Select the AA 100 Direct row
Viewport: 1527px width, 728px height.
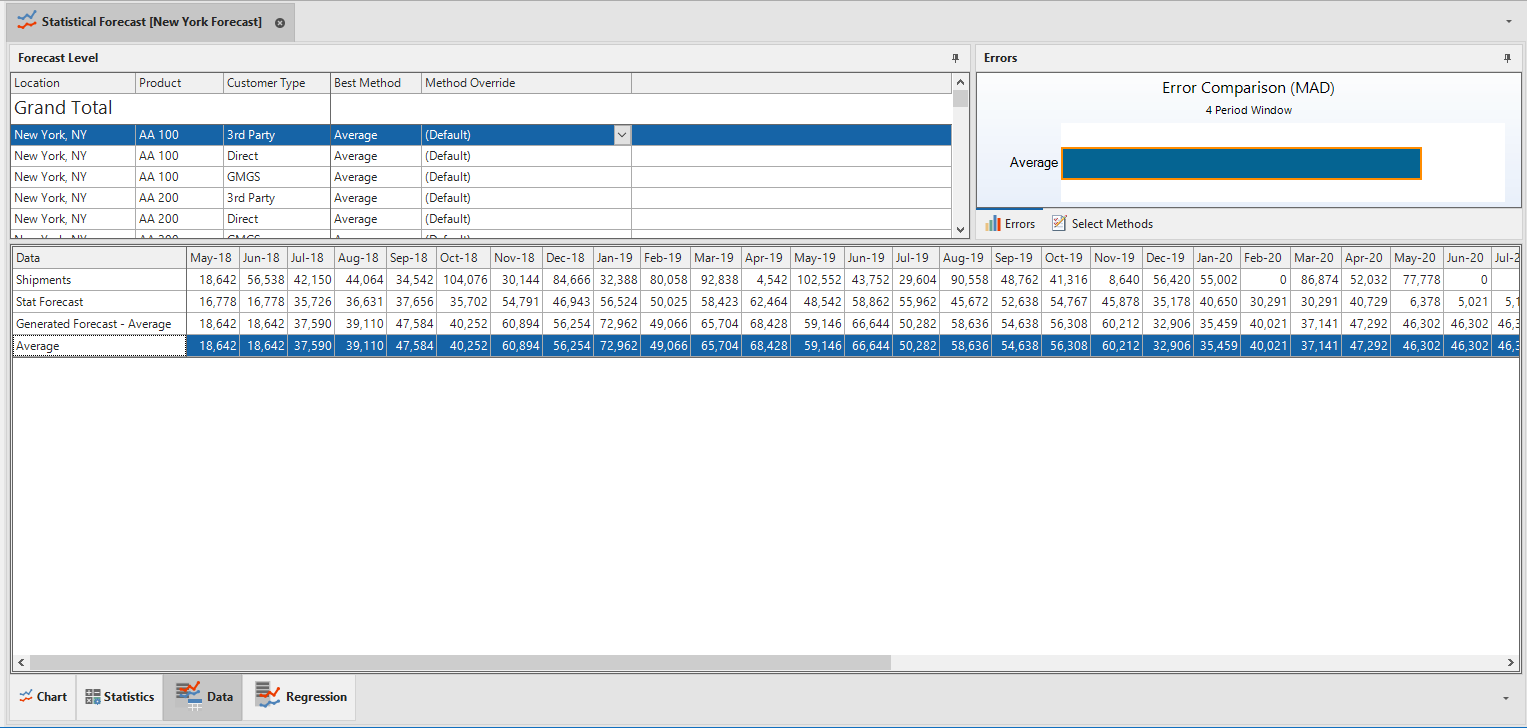pyautogui.click(x=481, y=156)
